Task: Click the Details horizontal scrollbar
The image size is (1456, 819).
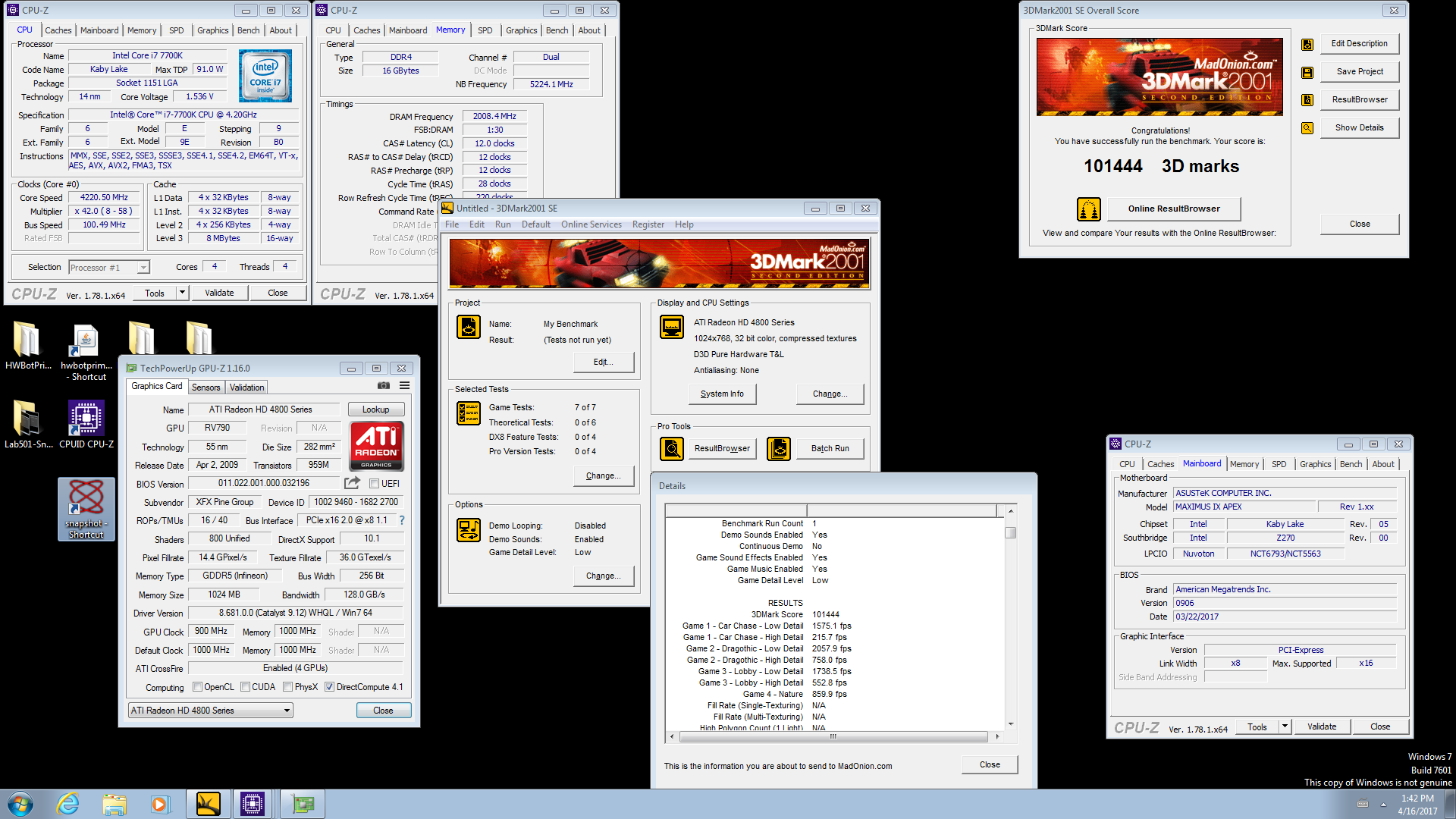Action: (x=833, y=736)
